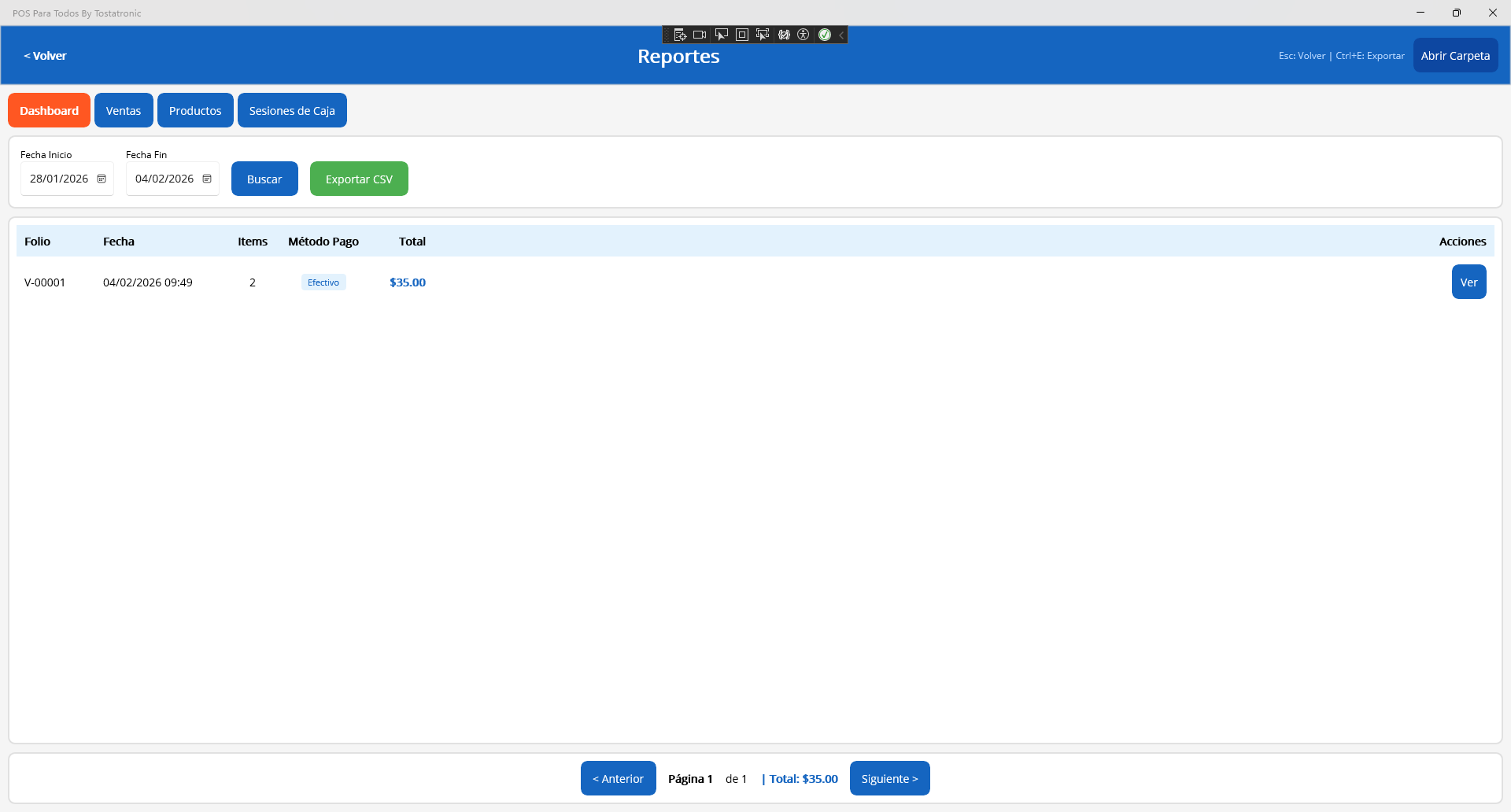Open the Fecha Fin calendar picker
Viewport: 1511px width, 812px height.
pyautogui.click(x=207, y=179)
